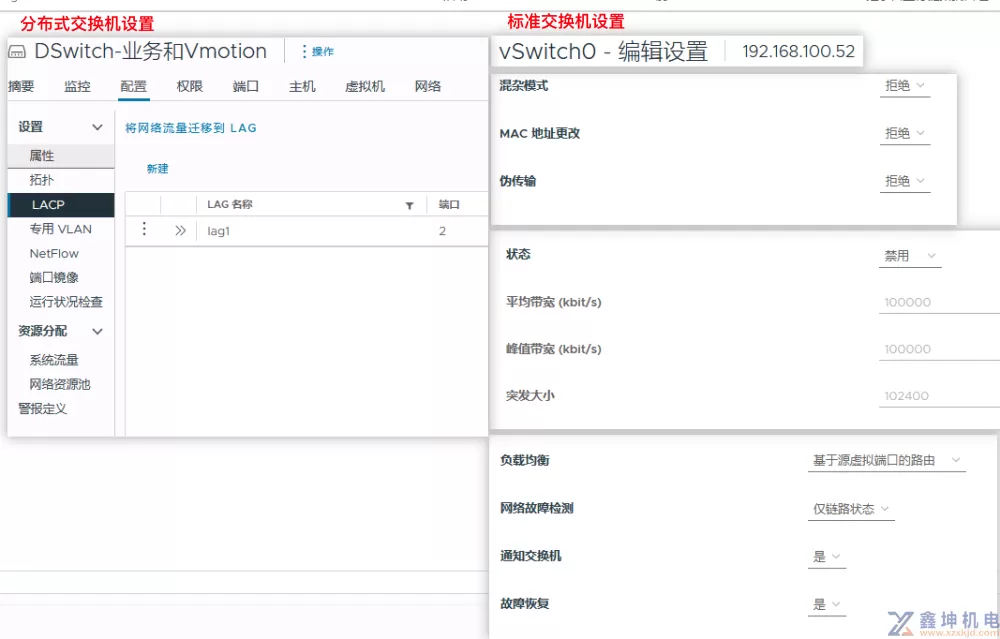This screenshot has height=639, width=1000.
Task: Expand lag1 row details with double-arrow
Action: (x=180, y=231)
